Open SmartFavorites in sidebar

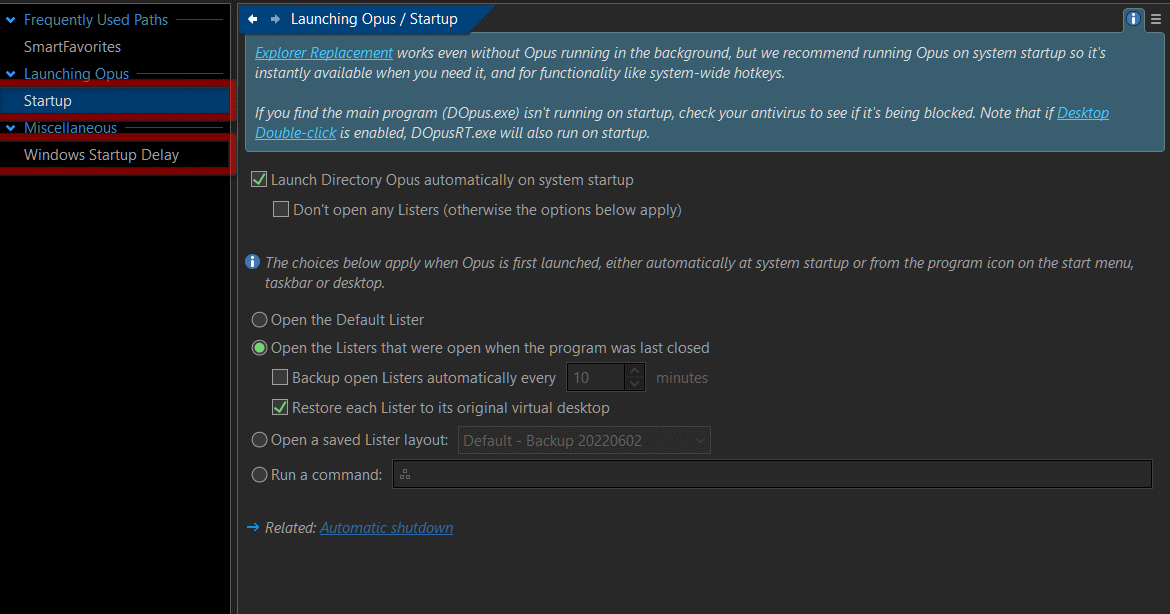tap(72, 47)
